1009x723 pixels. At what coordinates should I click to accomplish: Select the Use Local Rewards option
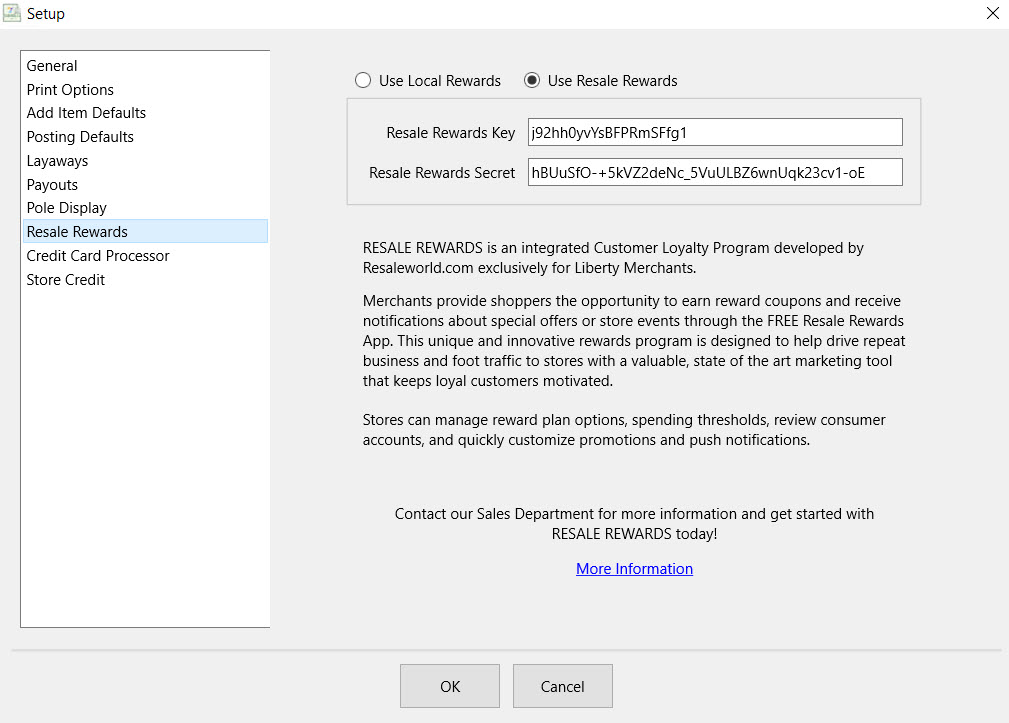click(x=362, y=81)
